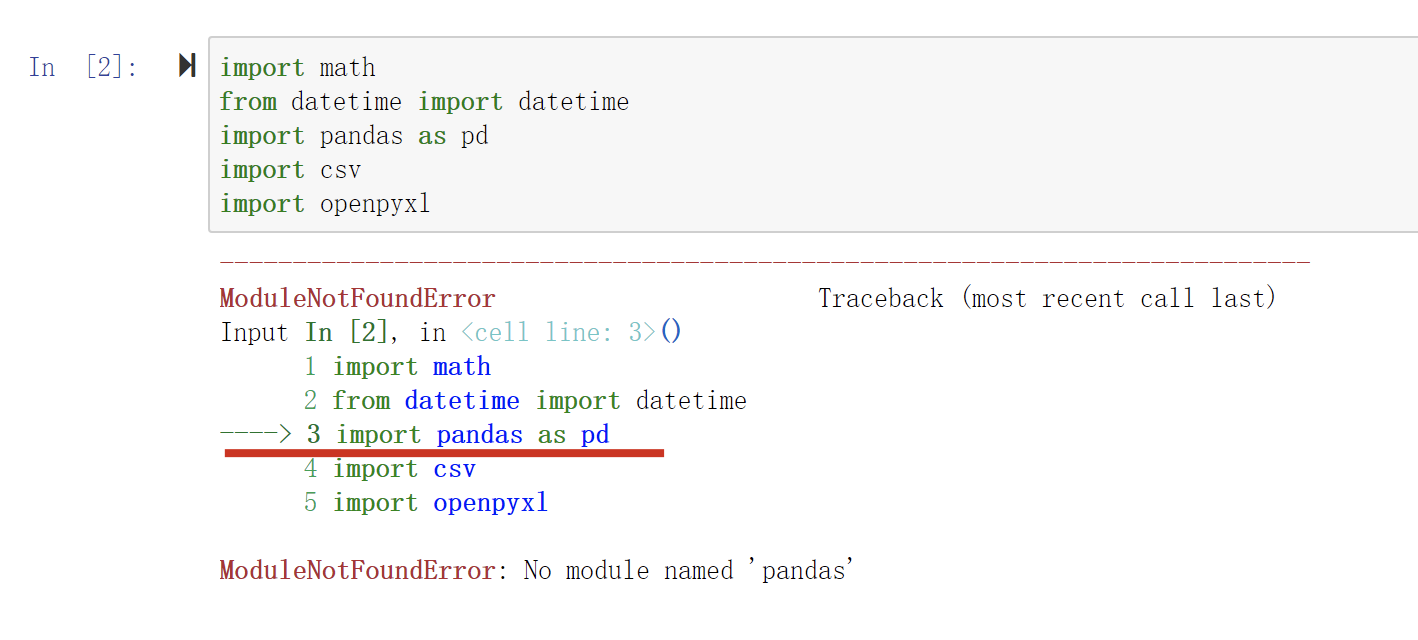Screen dimensions: 1418x640
Task: Click the 'Input In [2], in <cell line: 3>()' line
Action: (450, 332)
